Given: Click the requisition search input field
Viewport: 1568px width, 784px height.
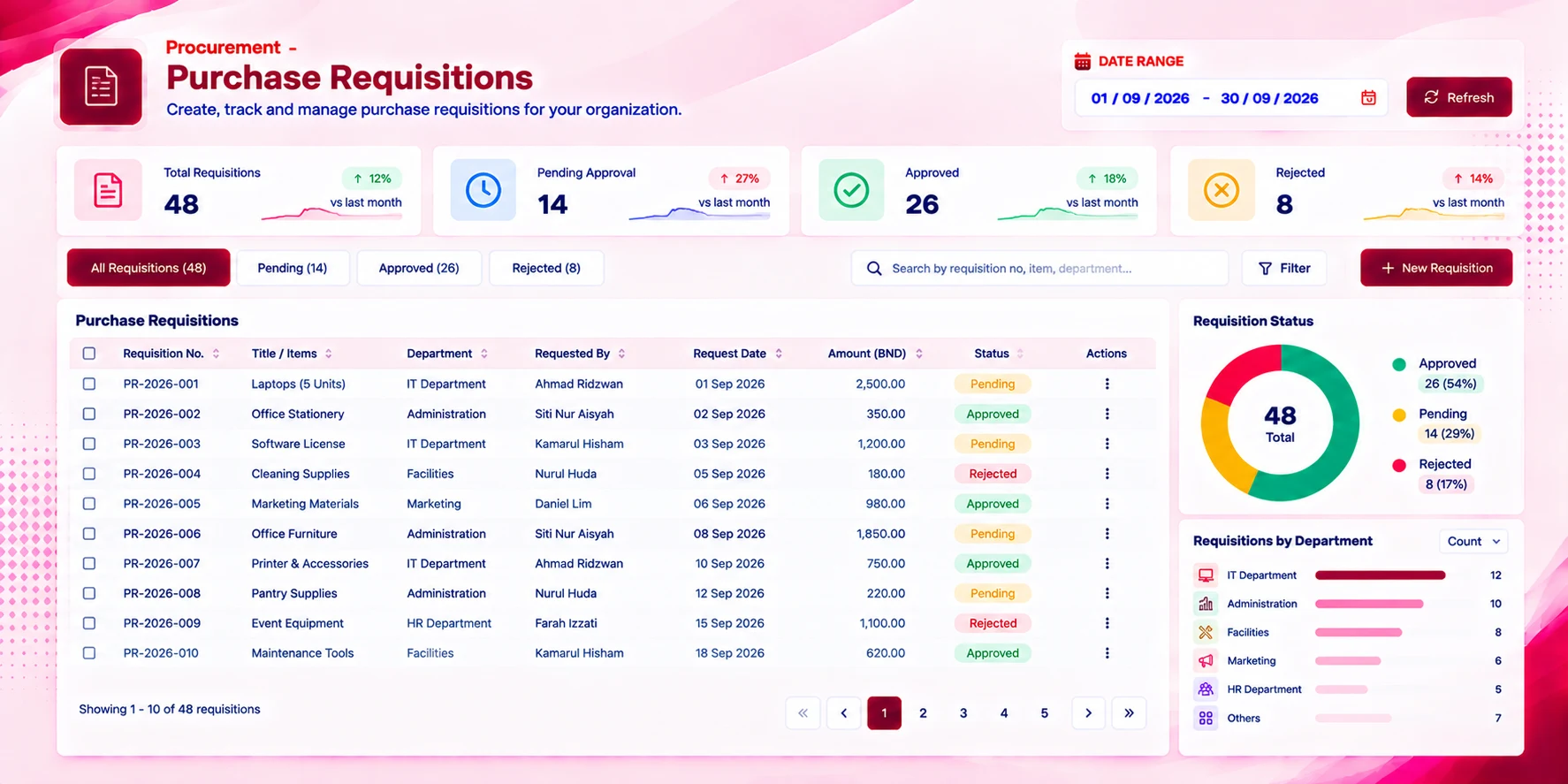Looking at the screenshot, I should [1040, 268].
